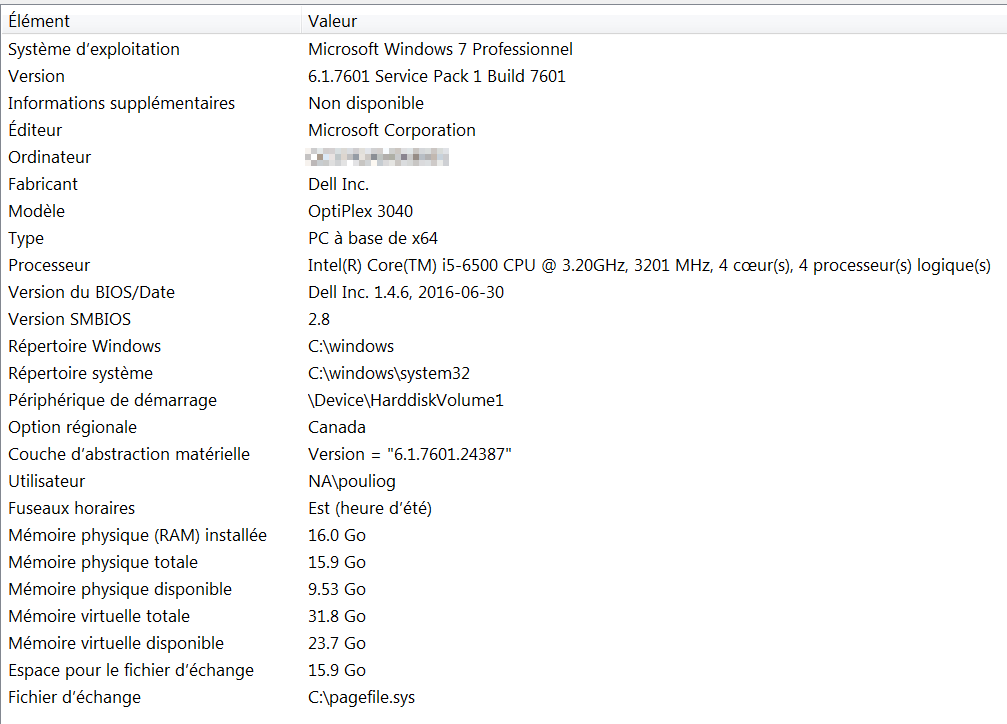The height and width of the screenshot is (724, 1007).
Task: Click the "C:\windows" directory value
Action: pos(351,346)
